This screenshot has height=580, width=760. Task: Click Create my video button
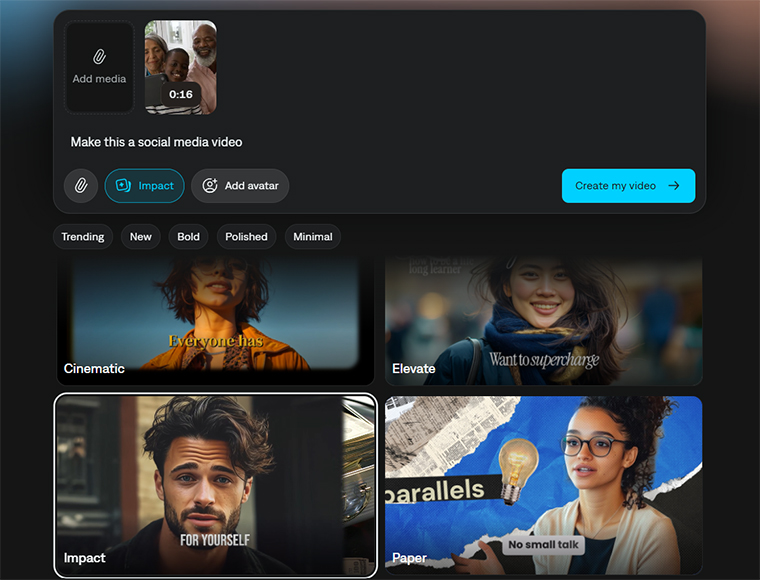click(628, 186)
